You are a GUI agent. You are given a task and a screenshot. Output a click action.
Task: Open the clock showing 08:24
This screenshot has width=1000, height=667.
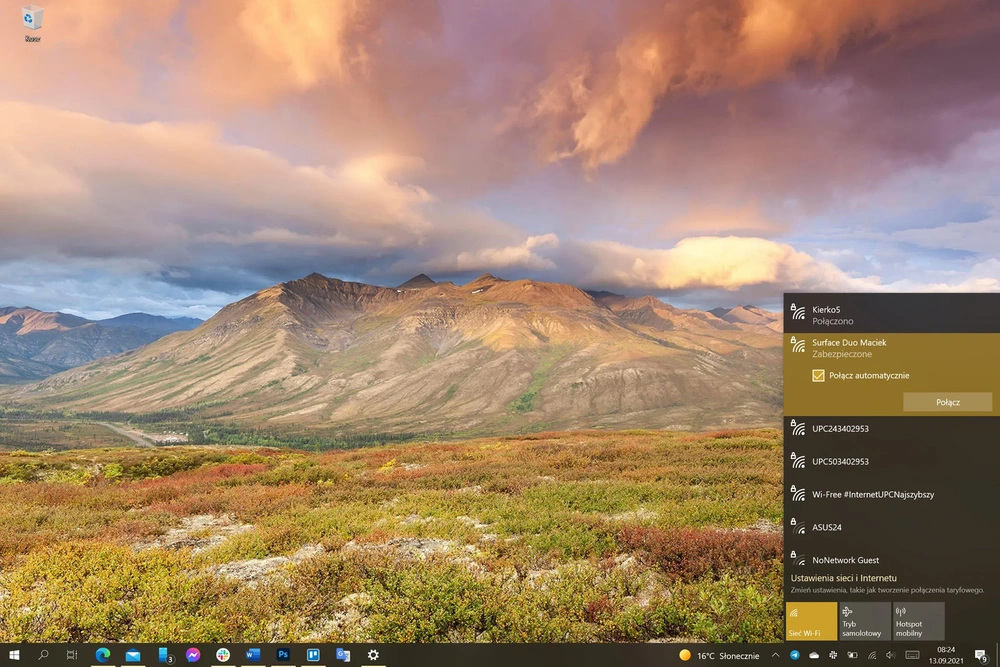point(946,656)
